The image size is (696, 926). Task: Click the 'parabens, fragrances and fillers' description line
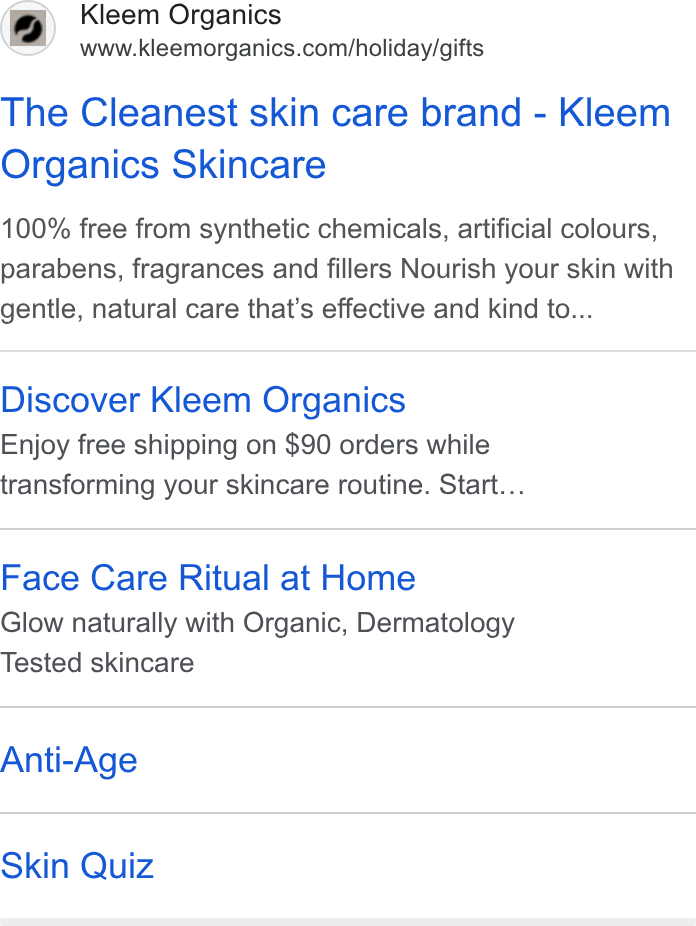click(336, 269)
